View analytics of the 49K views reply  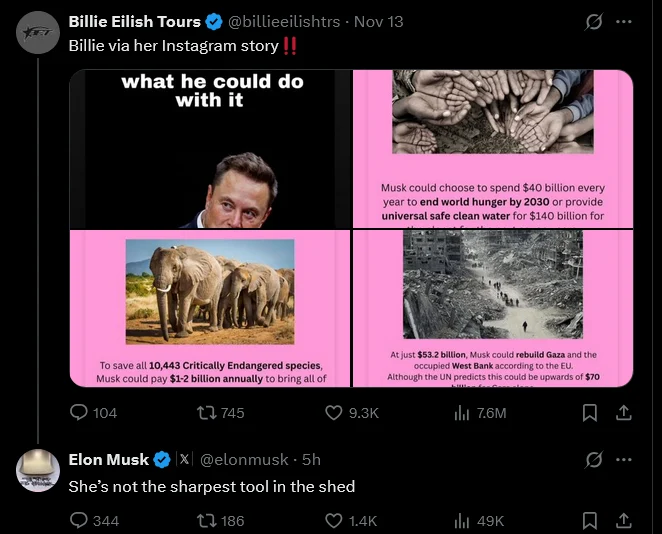[462, 520]
